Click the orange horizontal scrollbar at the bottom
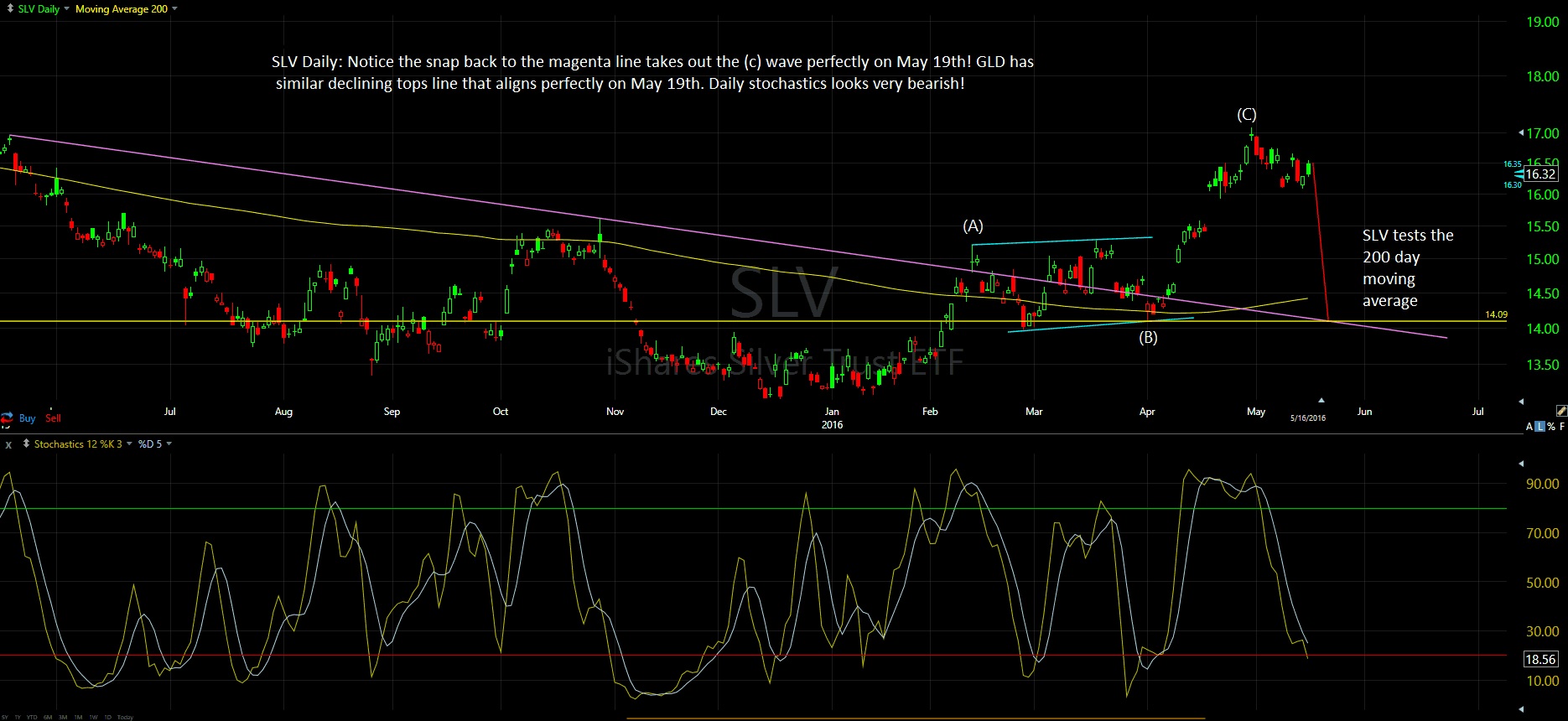 tap(916, 718)
